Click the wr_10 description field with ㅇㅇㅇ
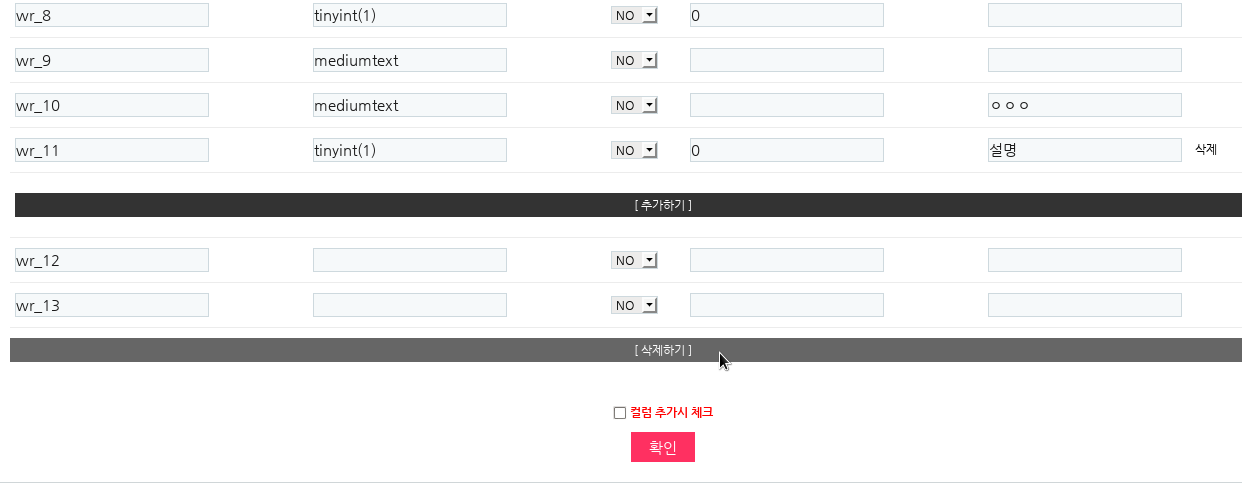The image size is (1242, 492). (1084, 105)
